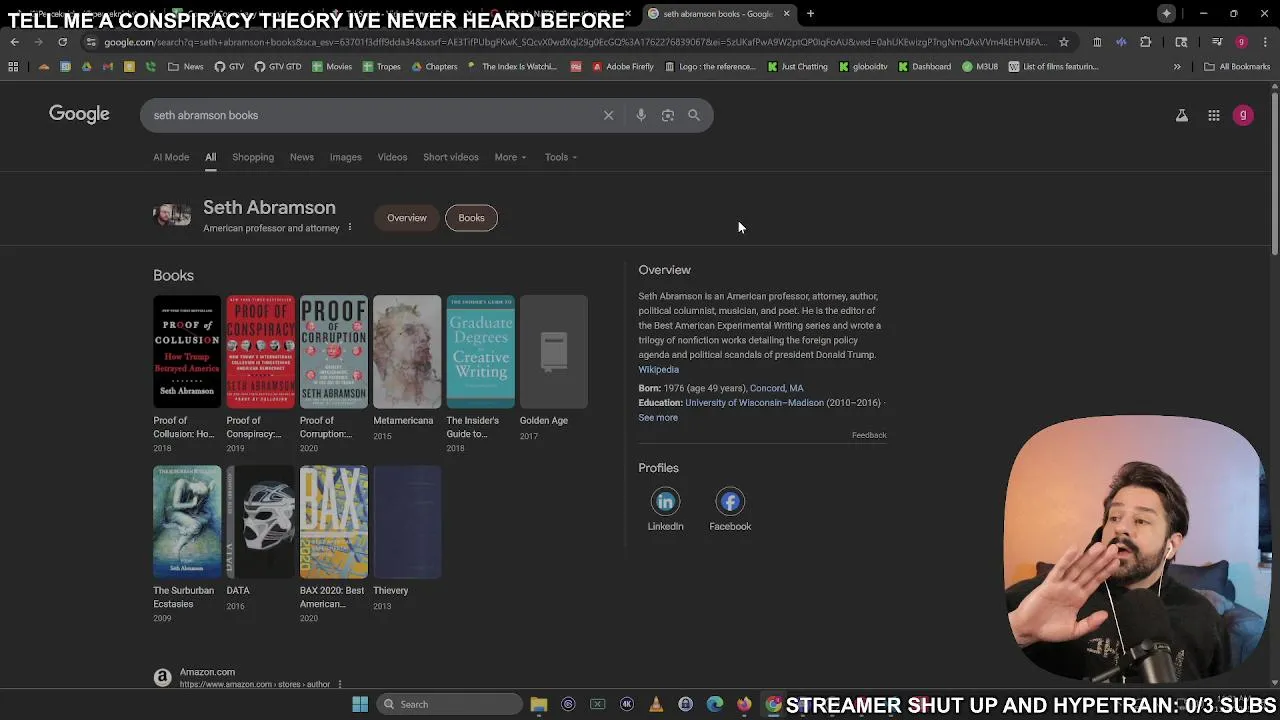Reload the page in Chrome
Screen dimensions: 1280x720
coord(62,42)
